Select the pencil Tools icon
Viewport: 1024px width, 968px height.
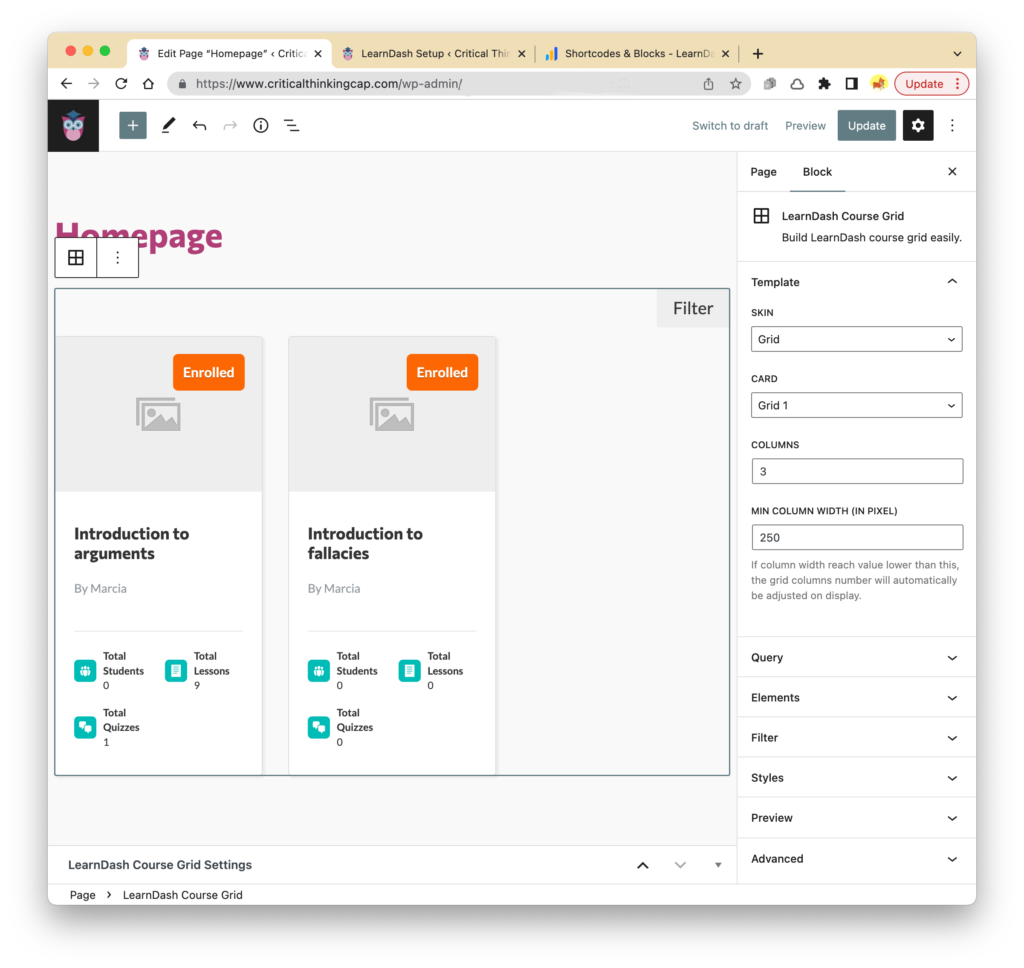tap(168, 125)
